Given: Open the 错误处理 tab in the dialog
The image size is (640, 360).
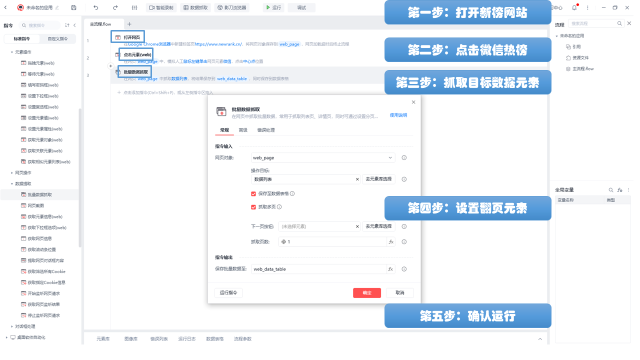Looking at the screenshot, I should (x=266, y=130).
